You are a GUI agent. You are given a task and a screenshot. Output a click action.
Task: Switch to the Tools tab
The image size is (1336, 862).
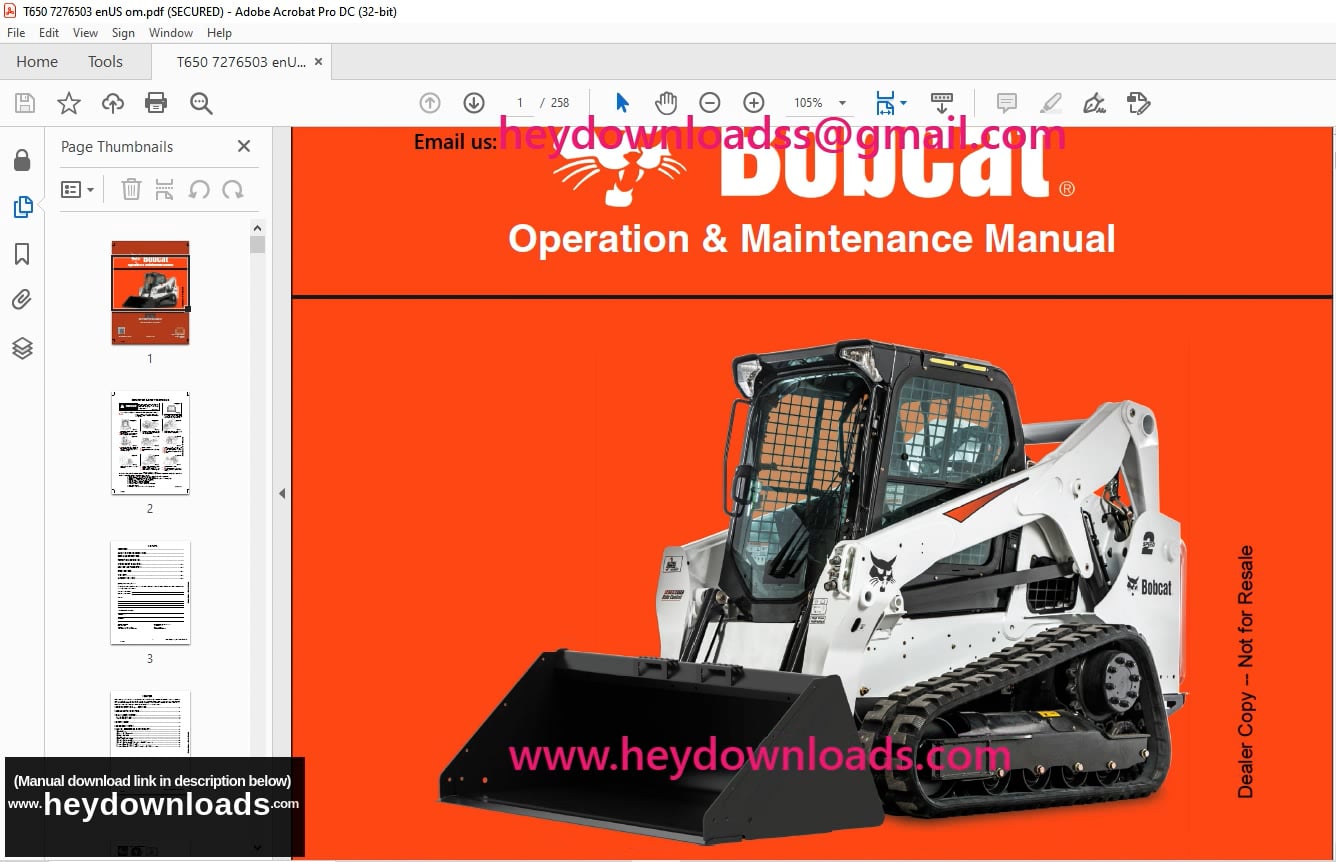[105, 61]
